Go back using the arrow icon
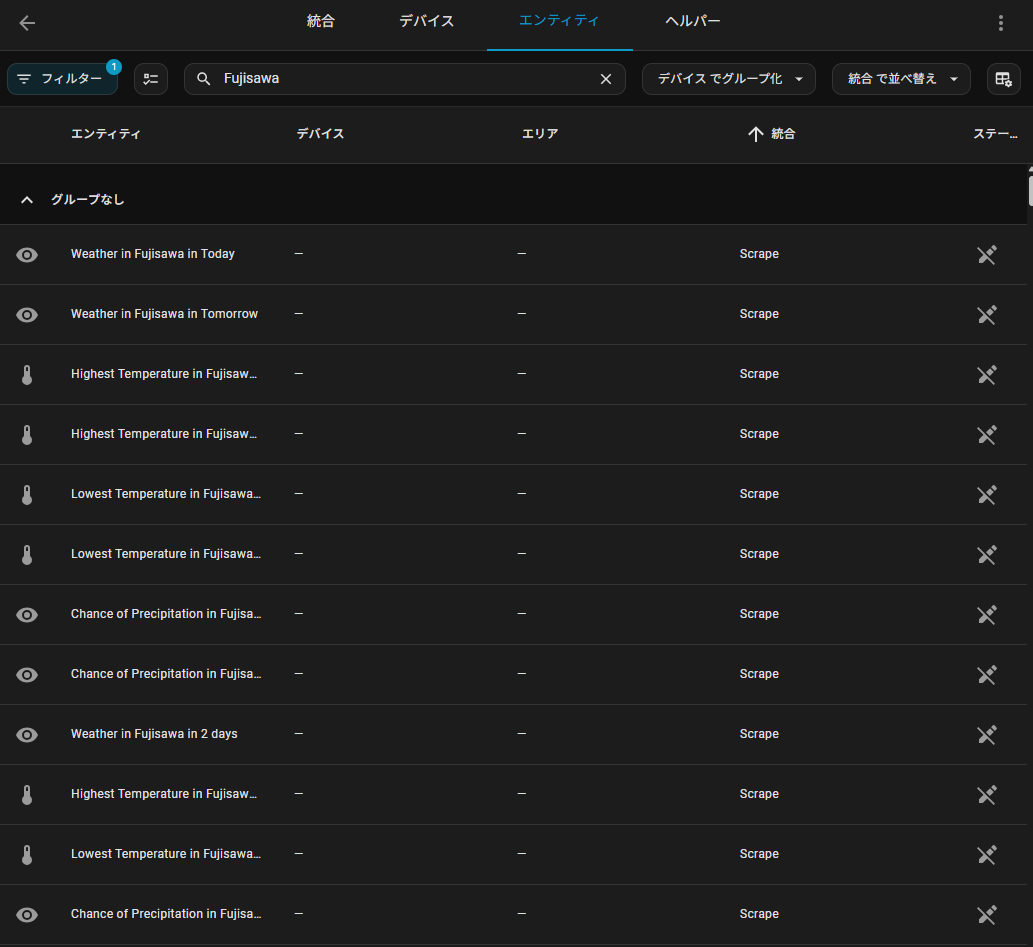 tap(27, 23)
